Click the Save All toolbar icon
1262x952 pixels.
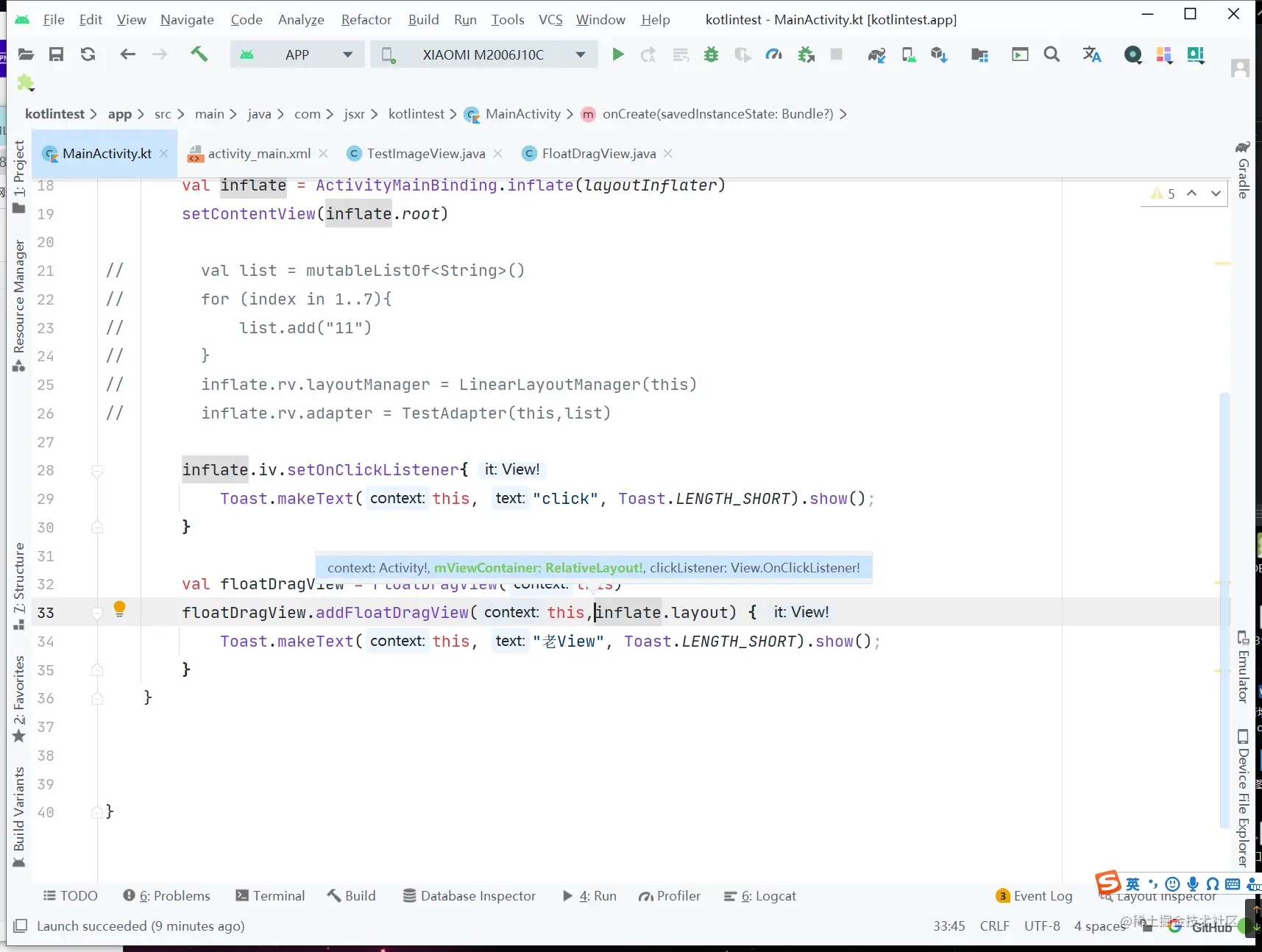pos(56,54)
